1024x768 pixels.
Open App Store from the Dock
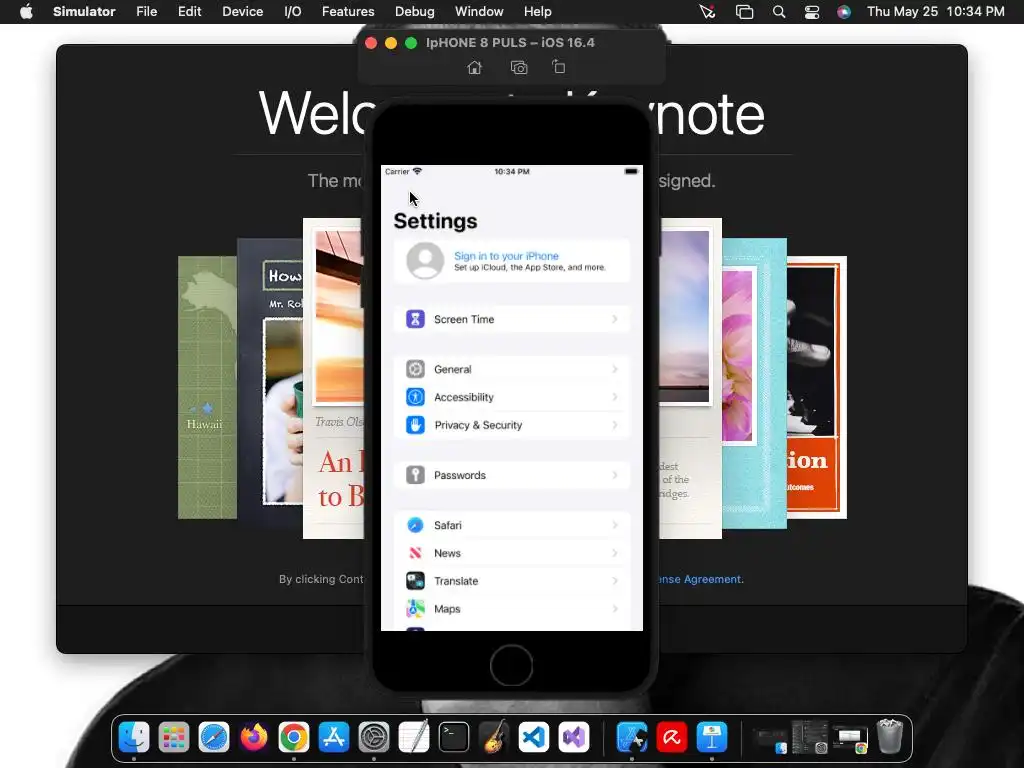[x=334, y=737]
